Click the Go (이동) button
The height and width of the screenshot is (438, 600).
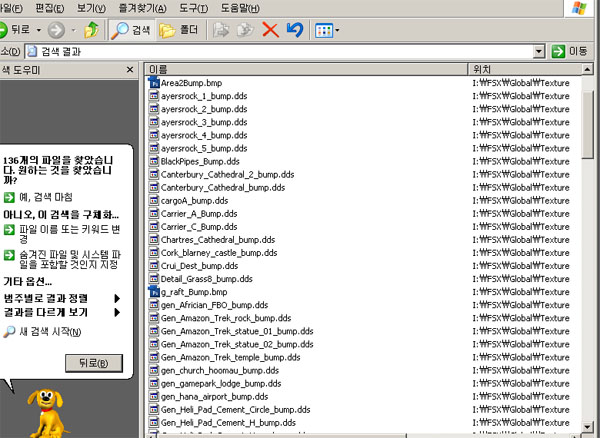coord(569,51)
